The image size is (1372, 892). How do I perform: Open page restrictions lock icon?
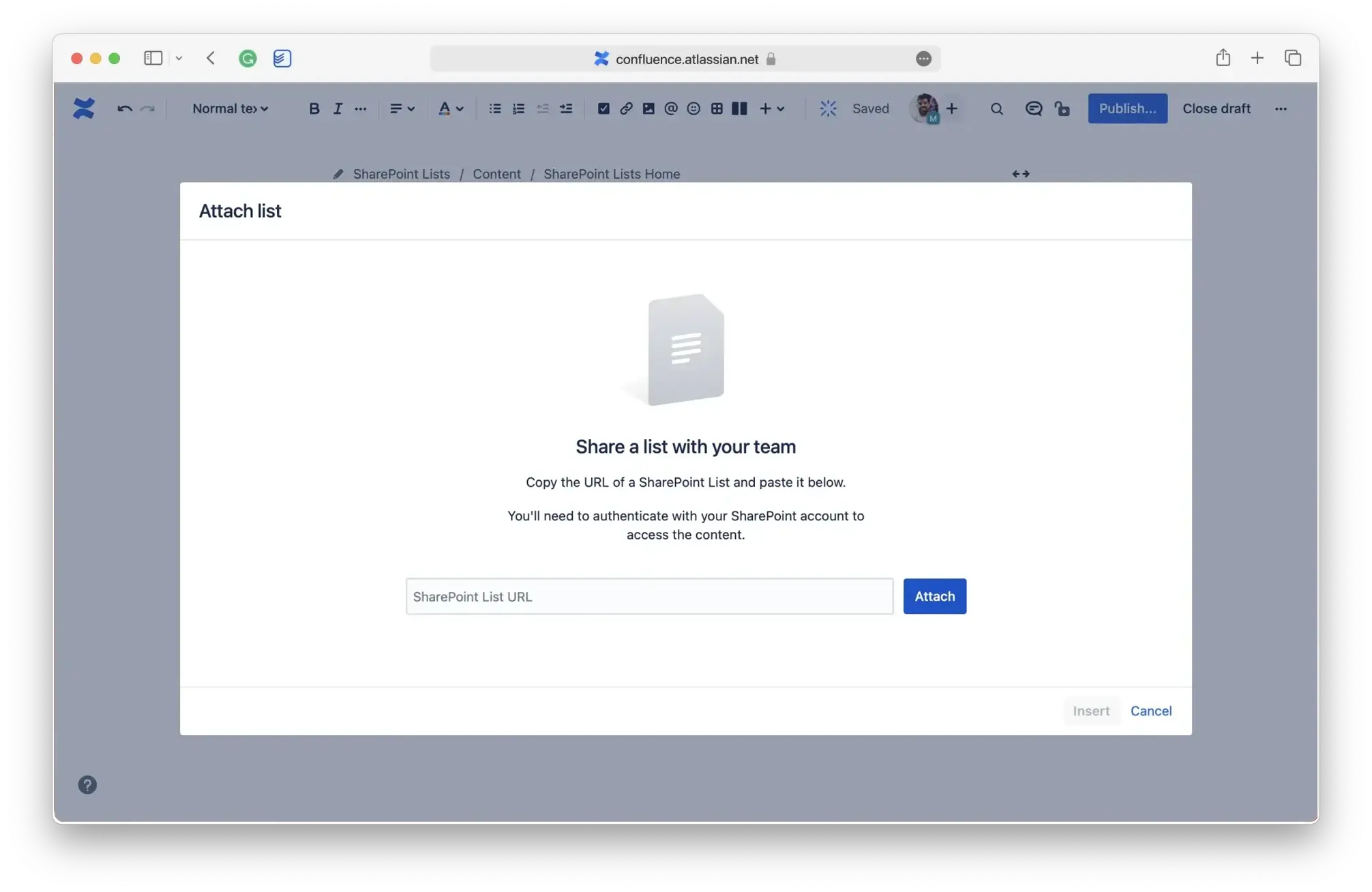tap(1062, 108)
